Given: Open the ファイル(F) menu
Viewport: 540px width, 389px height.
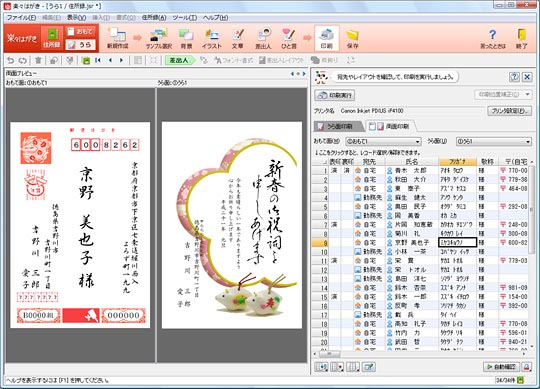Looking at the screenshot, I should pyautogui.click(x=21, y=18).
